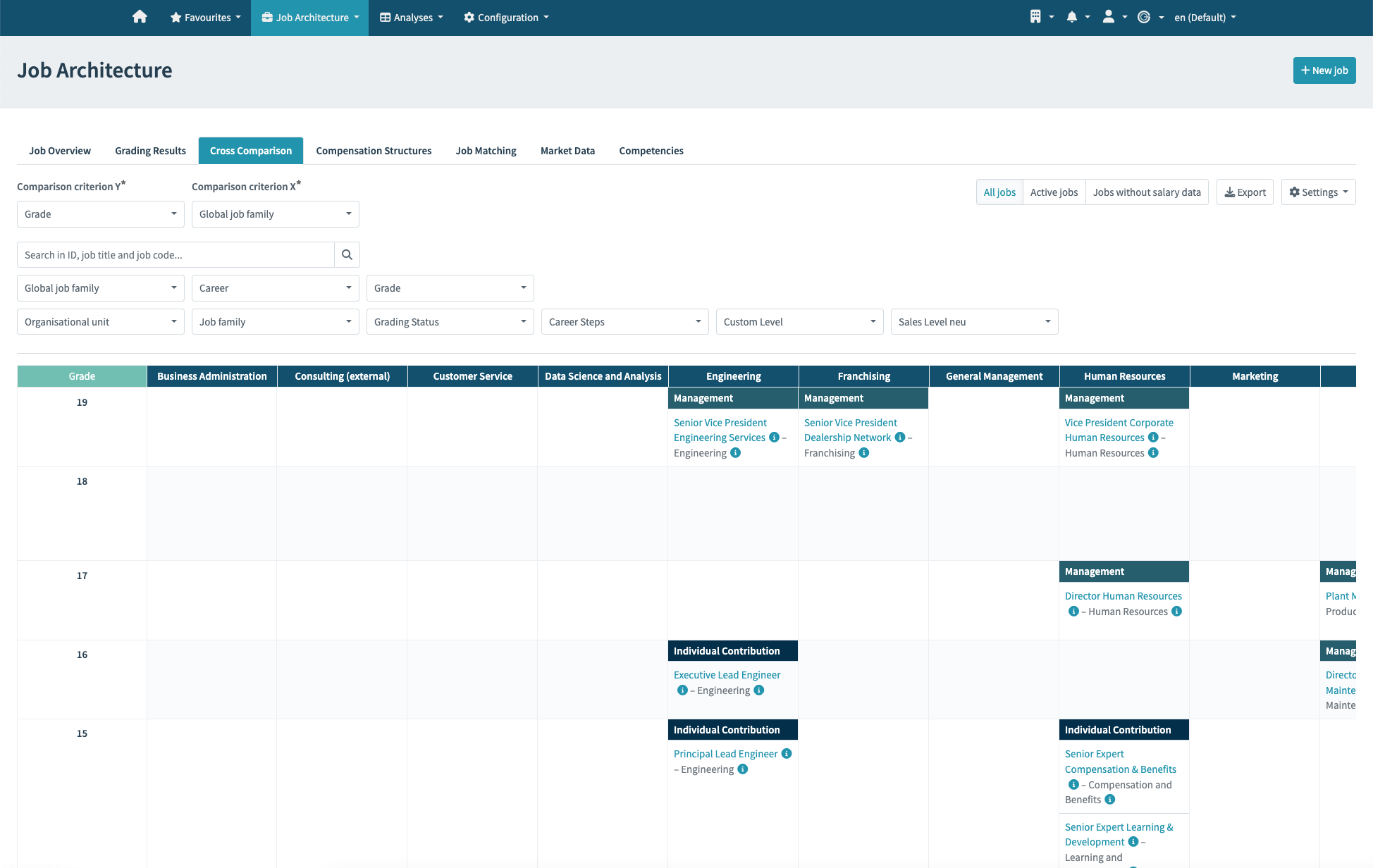Click info icon after Senior Vice President Engineering Services
Viewport: 1373px width, 868px height.
774,438
